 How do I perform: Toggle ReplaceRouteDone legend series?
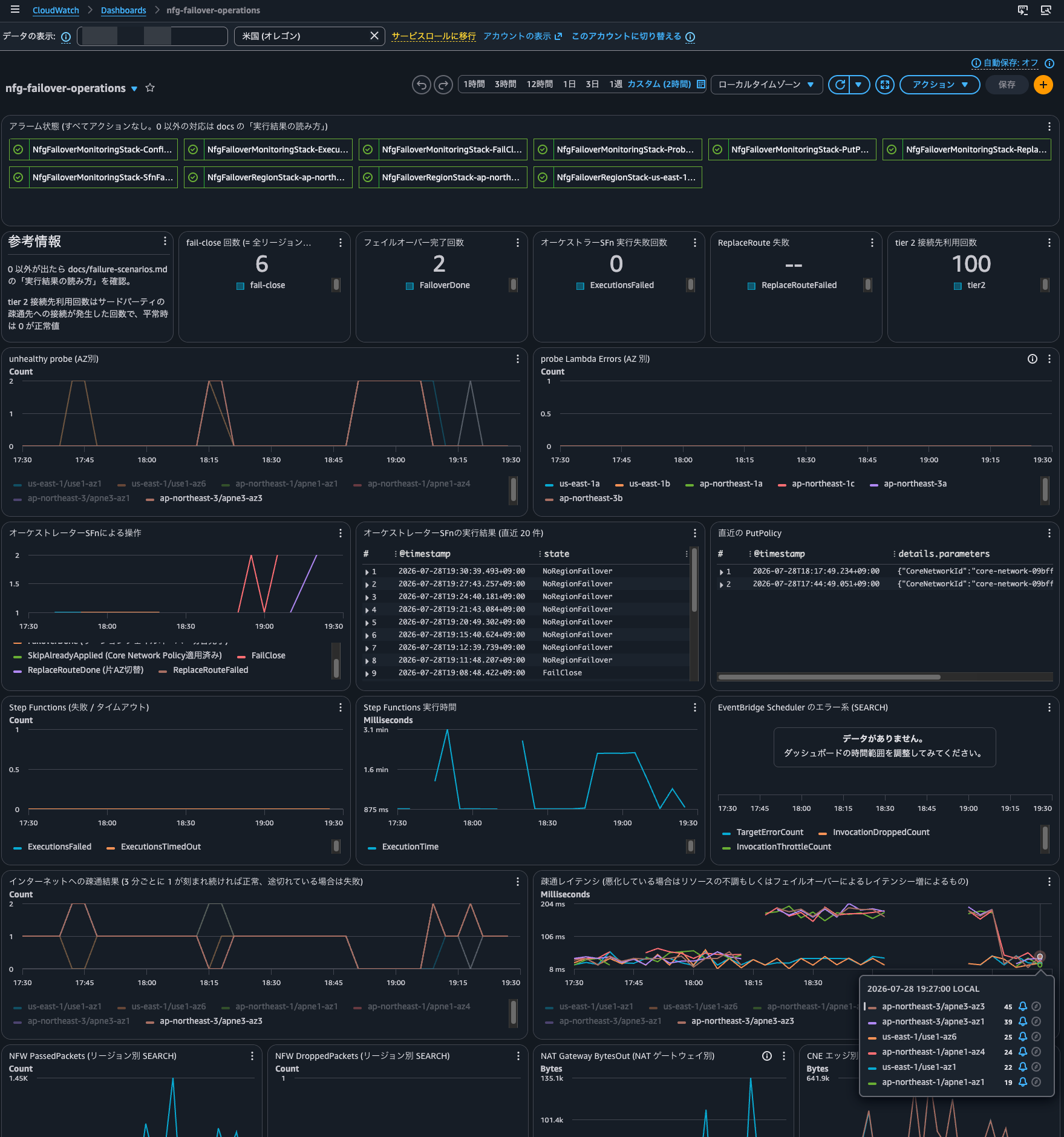(79, 670)
